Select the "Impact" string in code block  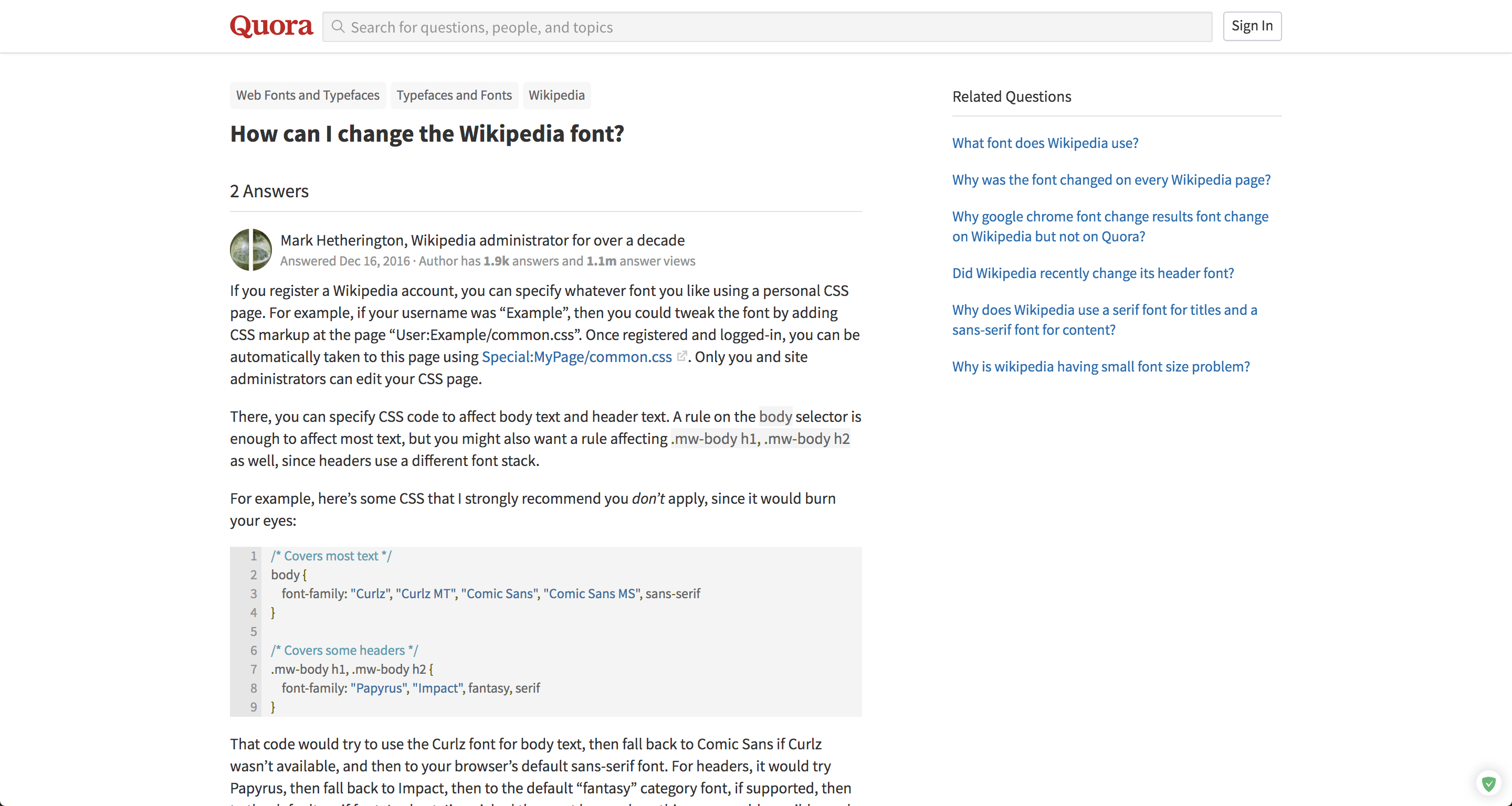coord(438,687)
